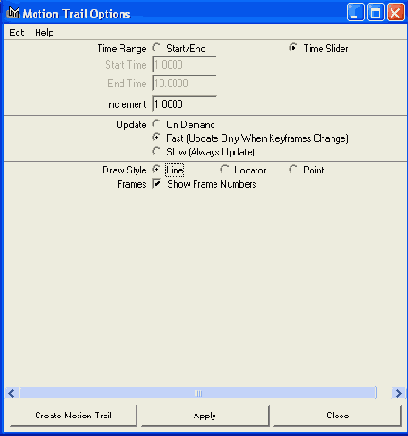The width and height of the screenshot is (408, 436).
Task: Click the Maya icon in title bar
Action: [13, 13]
